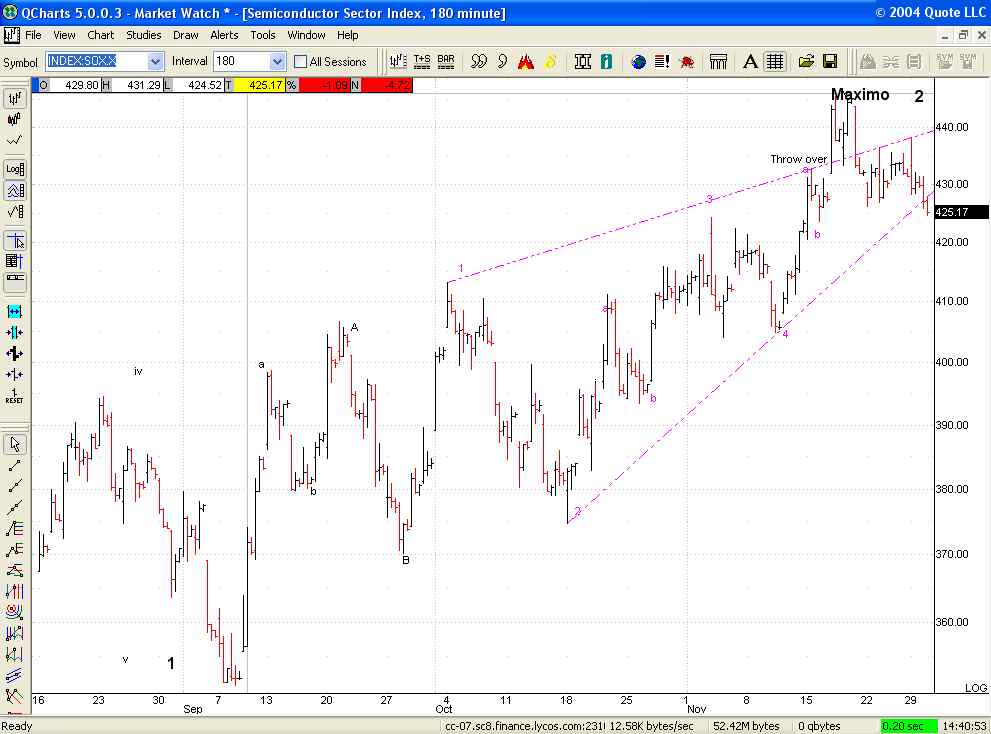Select the parallel channel lines tool
Screen dimensions: 991x734
15,675
